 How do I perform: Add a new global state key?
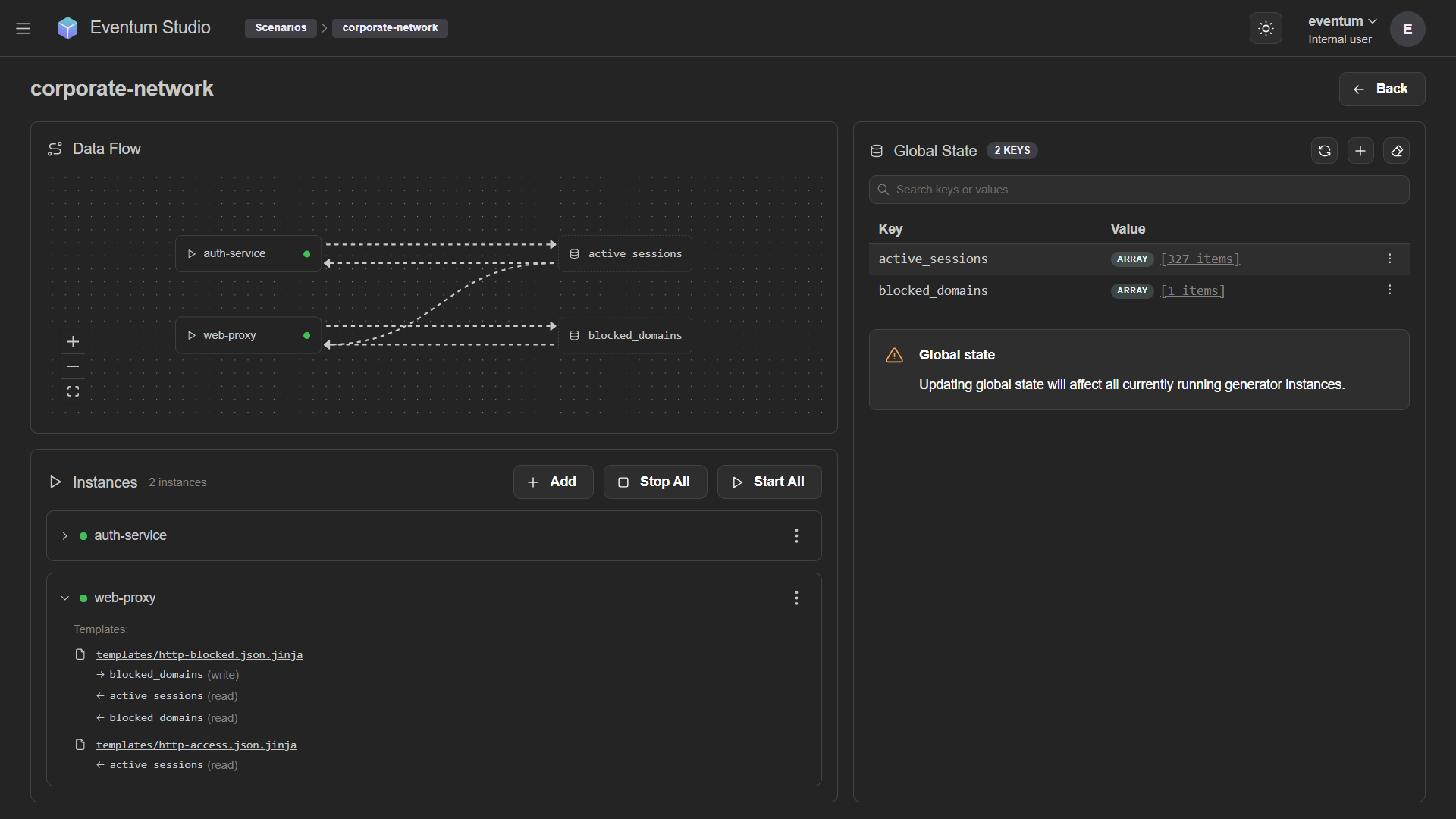(1360, 151)
